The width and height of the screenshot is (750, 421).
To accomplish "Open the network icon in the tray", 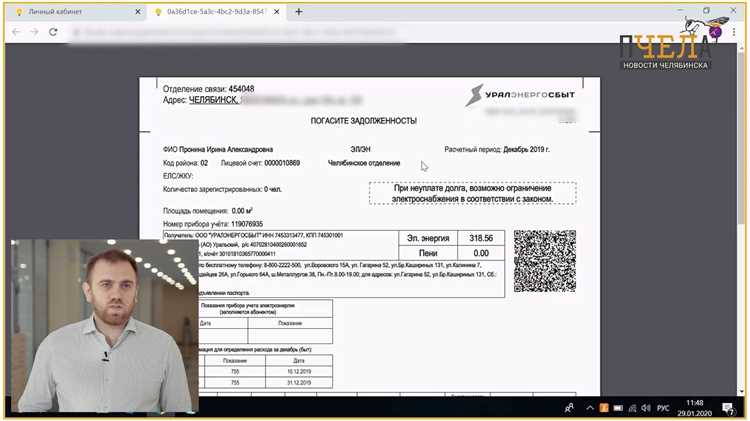I will pyautogui.click(x=632, y=408).
